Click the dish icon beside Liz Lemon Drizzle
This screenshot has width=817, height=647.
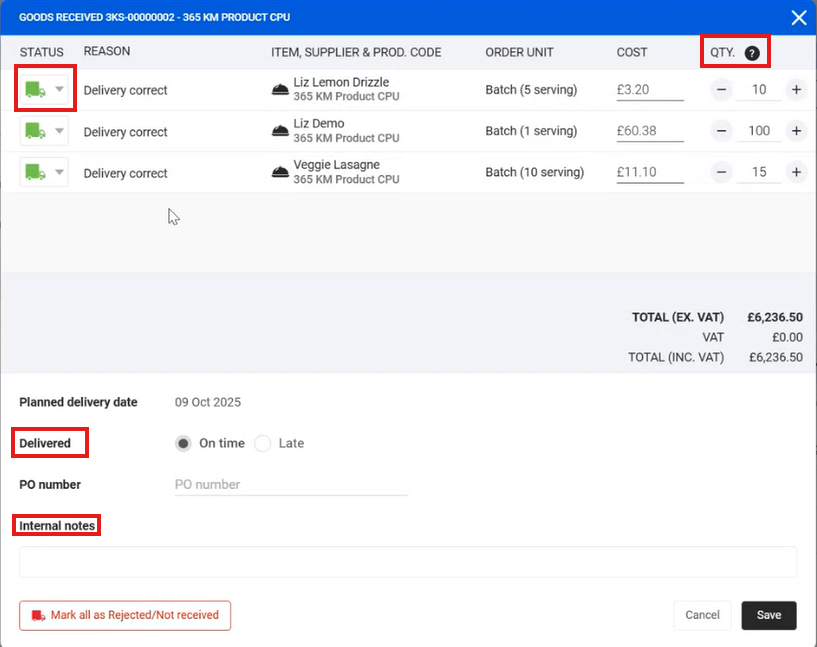coord(281,90)
